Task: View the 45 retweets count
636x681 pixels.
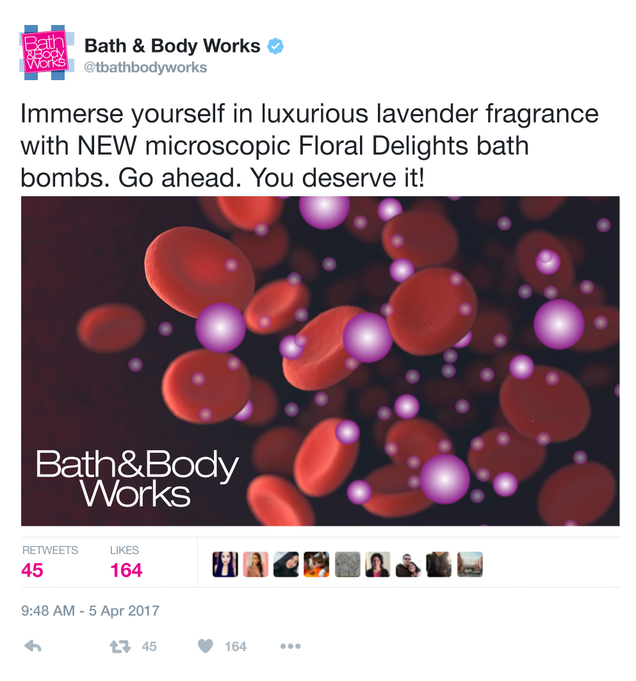Action: [32, 570]
